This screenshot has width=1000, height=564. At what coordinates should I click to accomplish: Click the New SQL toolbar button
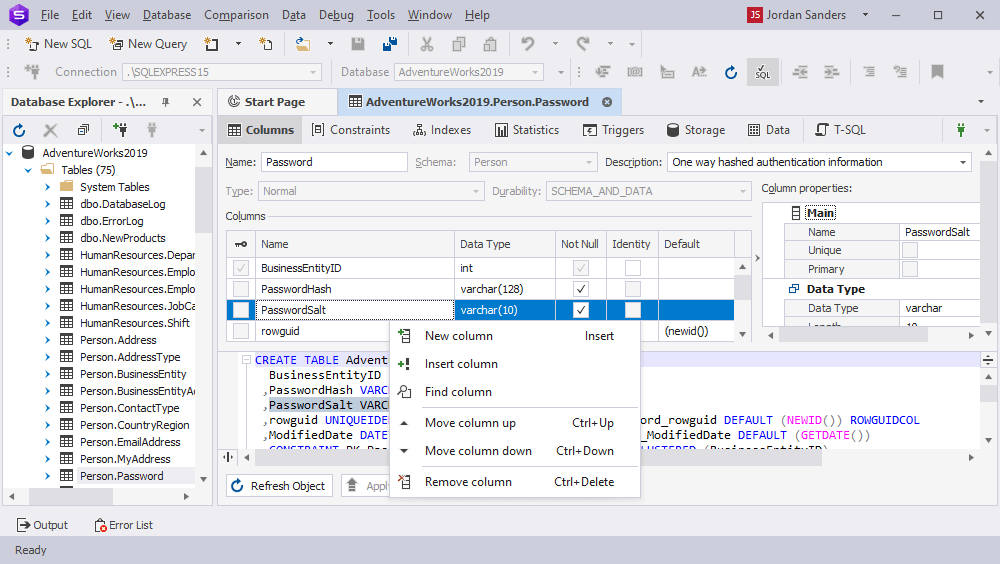click(59, 44)
